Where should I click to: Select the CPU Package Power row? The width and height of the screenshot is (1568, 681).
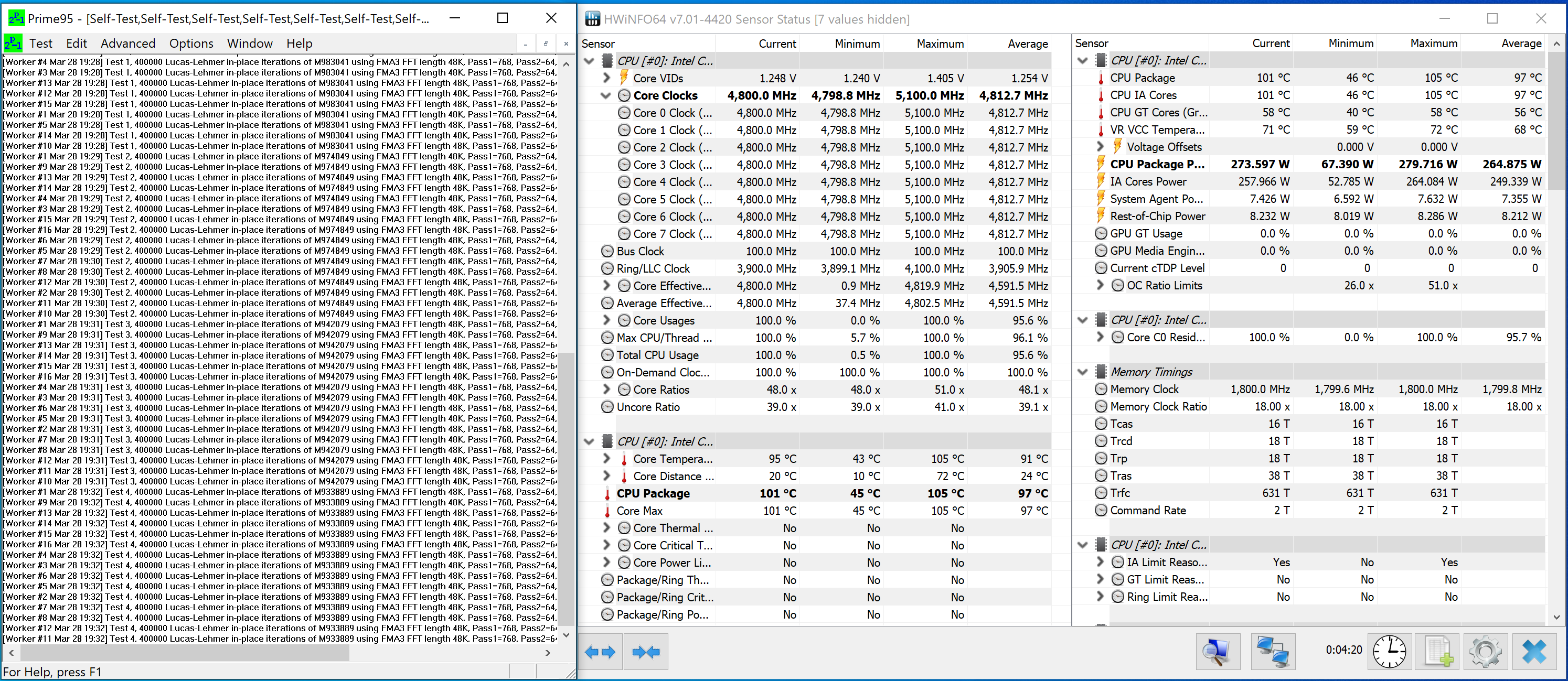1157,164
